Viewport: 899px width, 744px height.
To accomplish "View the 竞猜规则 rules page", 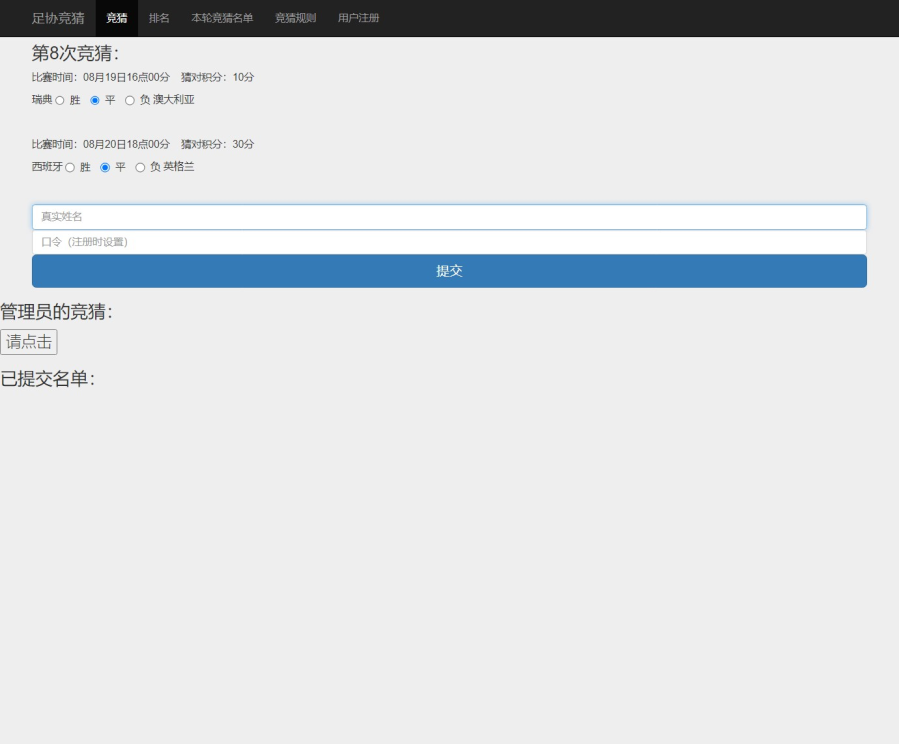I will pos(295,18).
